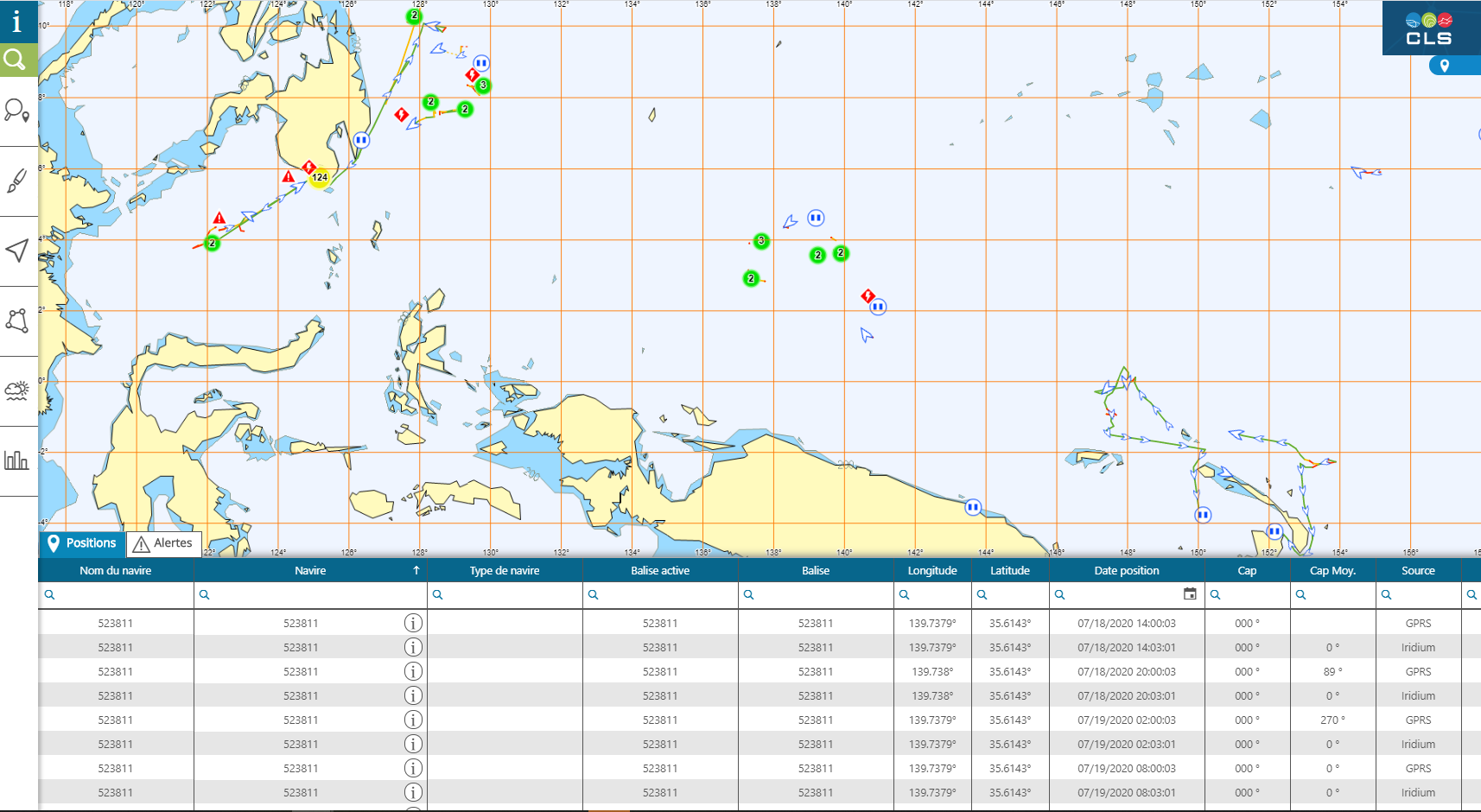Click a red alert diamond marker on map
The height and width of the screenshot is (812, 1481).
coord(471,75)
